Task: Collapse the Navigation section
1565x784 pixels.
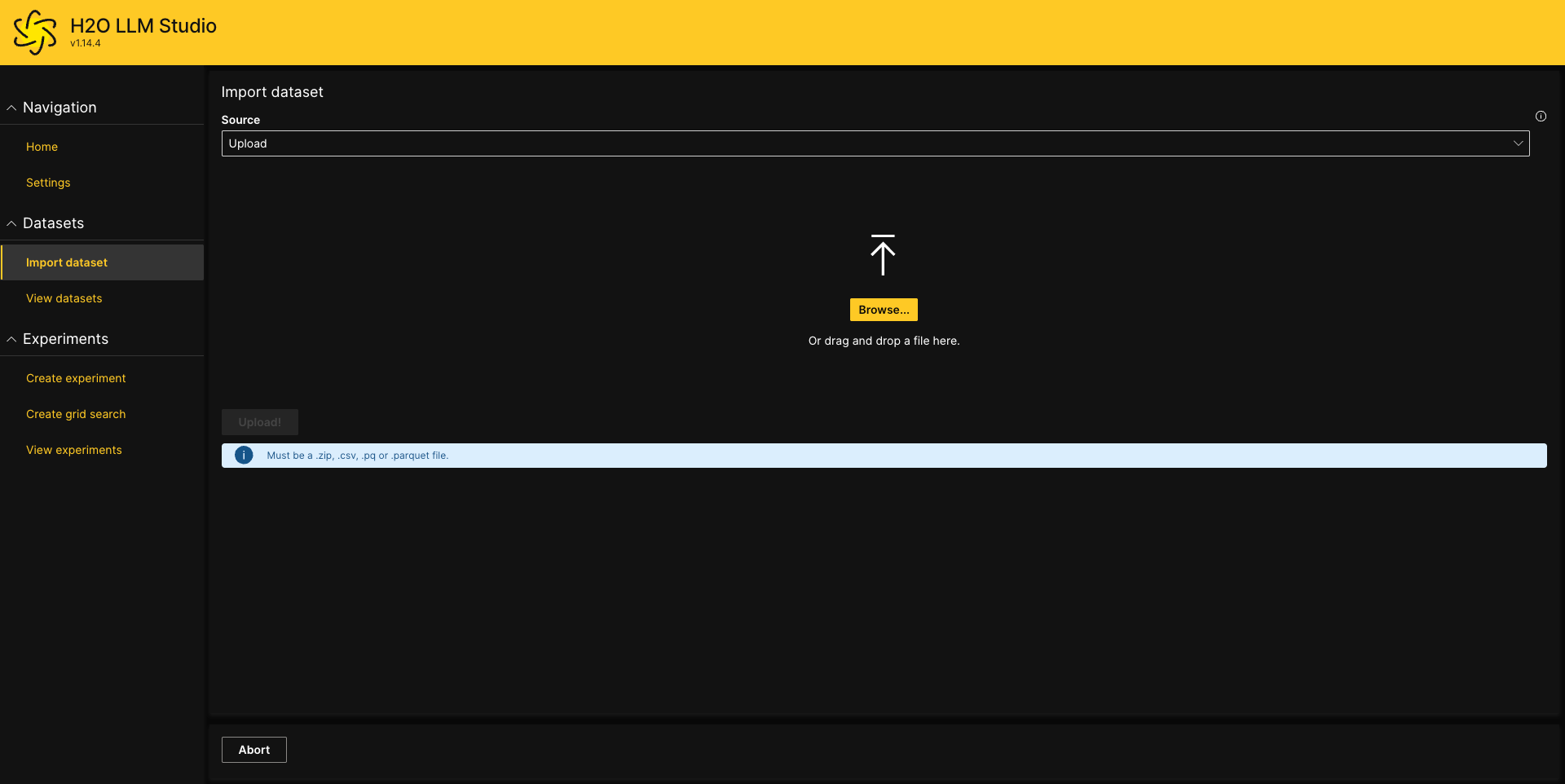Action: tap(11, 108)
